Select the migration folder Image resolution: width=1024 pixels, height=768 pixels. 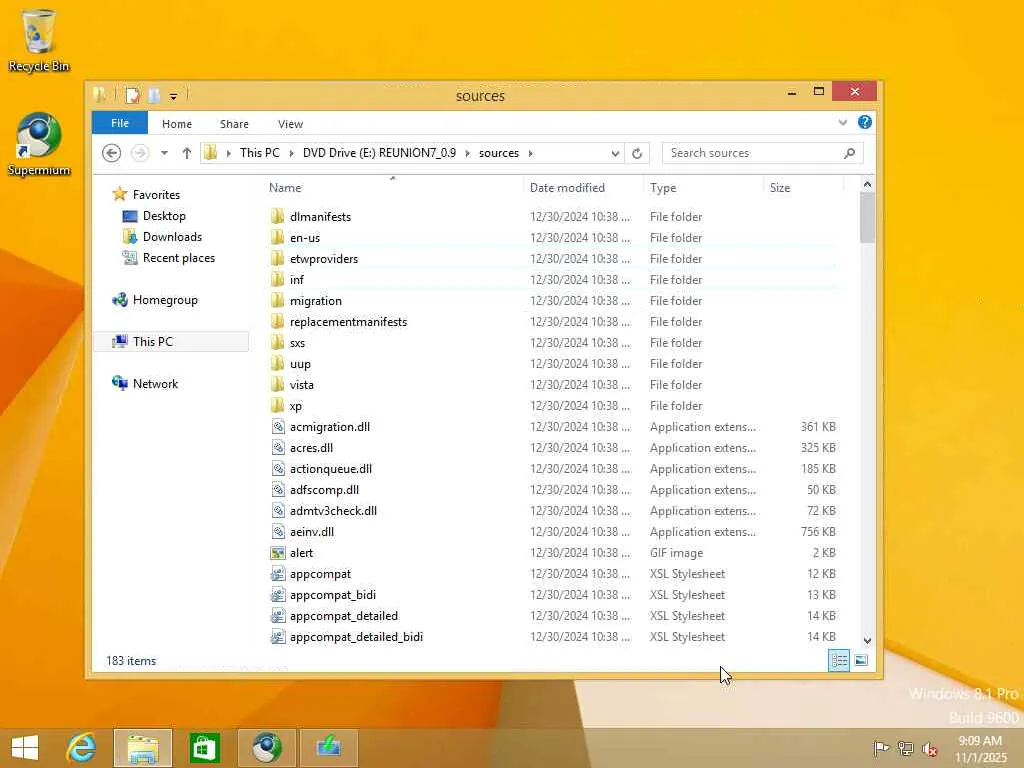315,300
